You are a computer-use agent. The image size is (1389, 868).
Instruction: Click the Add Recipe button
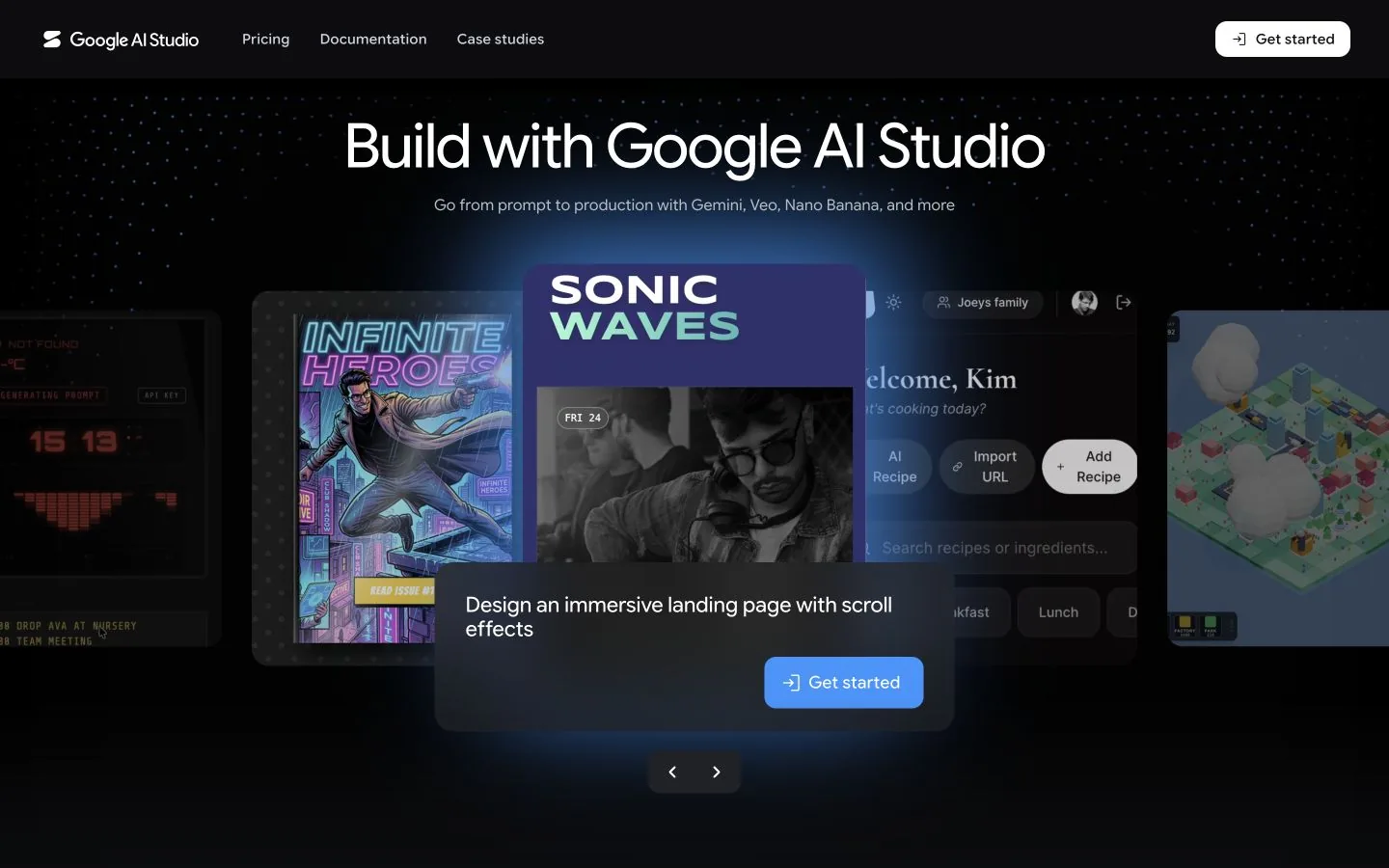click(1090, 467)
